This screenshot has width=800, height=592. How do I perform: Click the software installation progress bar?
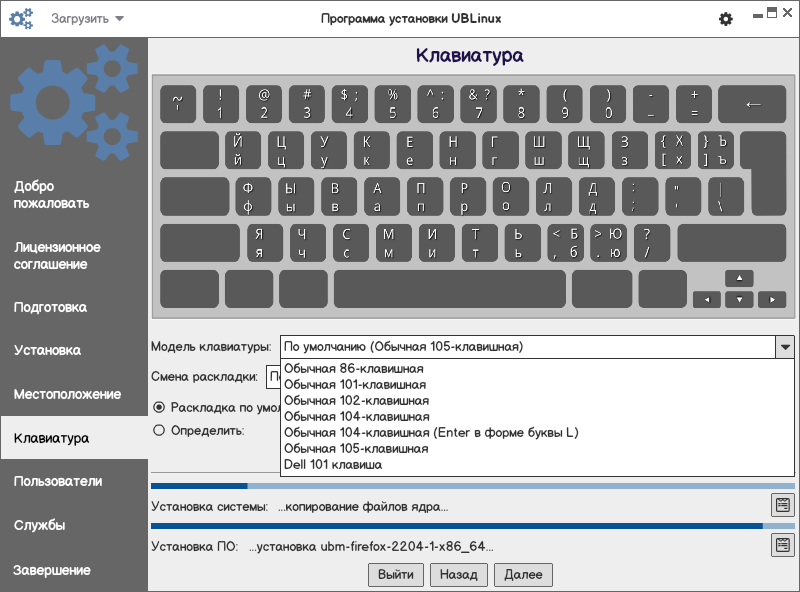(x=472, y=526)
